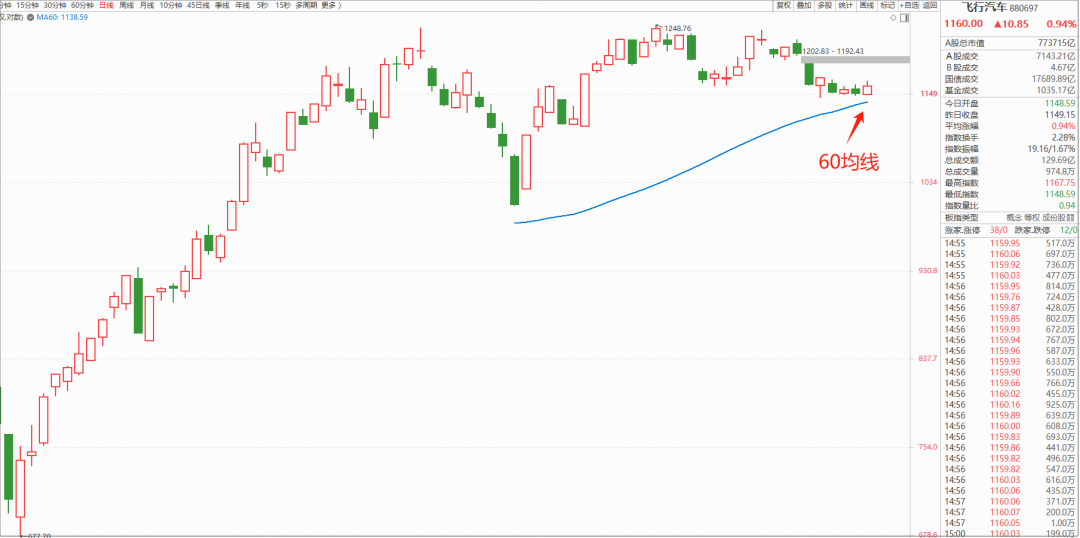Open the 统计 toolbar item
Image resolution: width=1080 pixels, height=538 pixels.
coord(845,5)
